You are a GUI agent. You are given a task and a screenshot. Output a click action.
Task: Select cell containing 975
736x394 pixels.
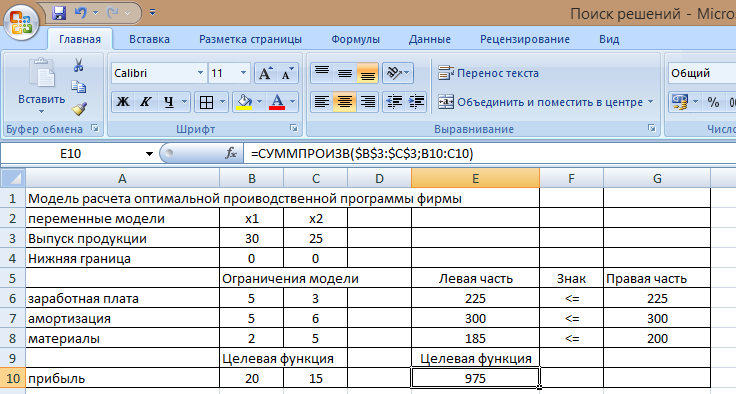(x=475, y=378)
